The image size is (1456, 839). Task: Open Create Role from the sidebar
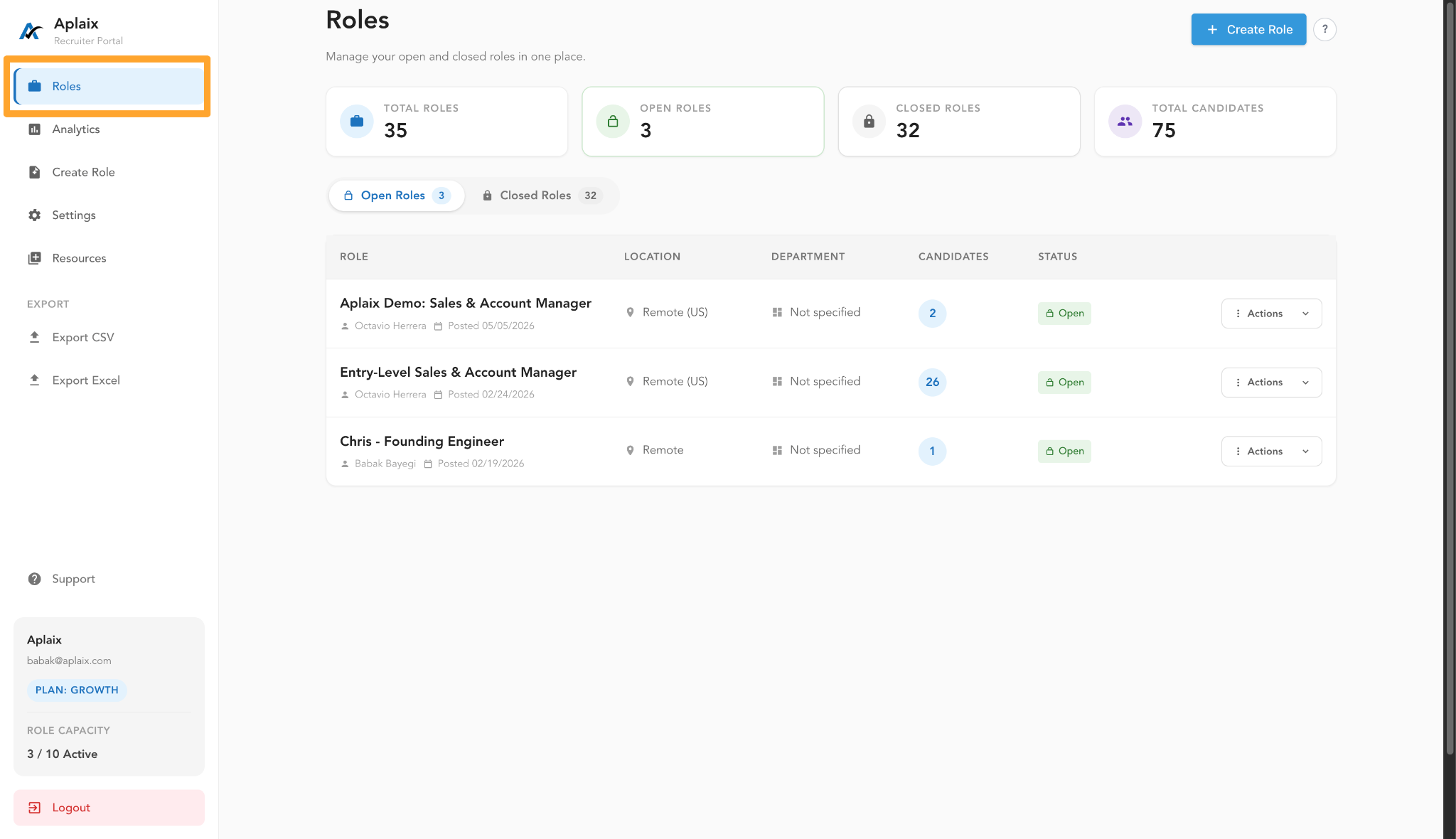coord(109,172)
